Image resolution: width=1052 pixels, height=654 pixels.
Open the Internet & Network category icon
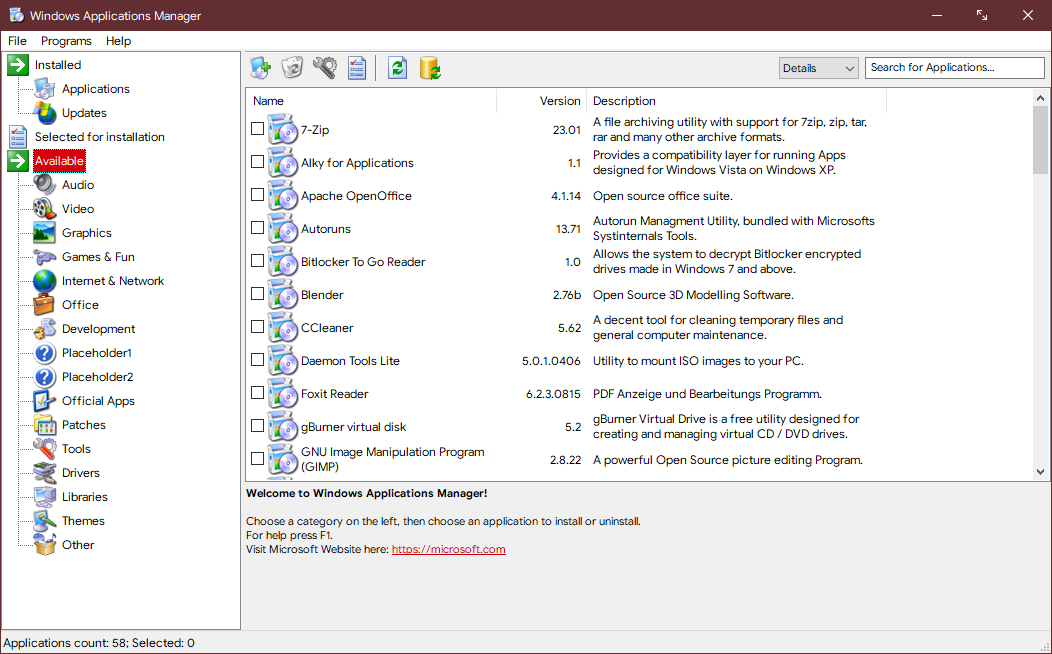tap(44, 280)
